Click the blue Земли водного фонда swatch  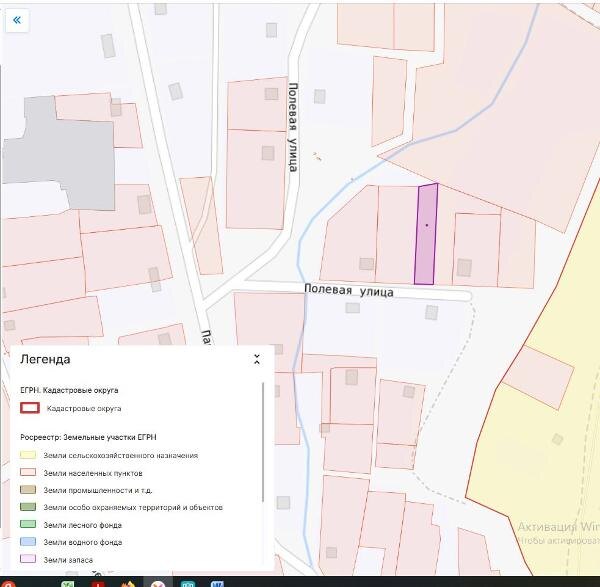tap(28, 541)
